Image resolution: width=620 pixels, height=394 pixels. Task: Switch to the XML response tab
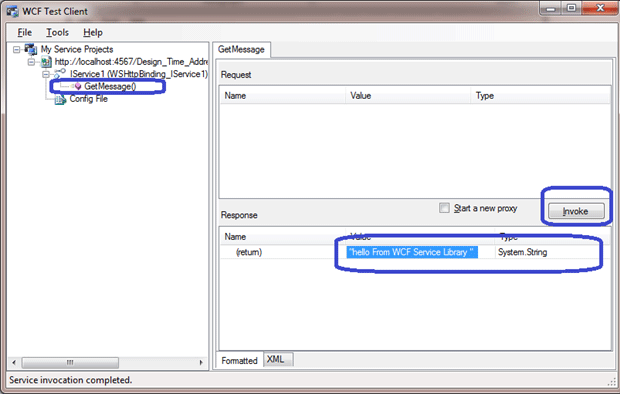click(x=278, y=359)
